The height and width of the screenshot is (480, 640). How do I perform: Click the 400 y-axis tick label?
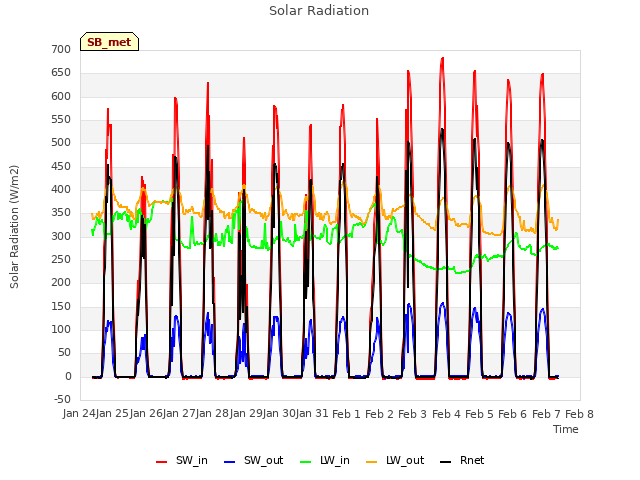pyautogui.click(x=61, y=189)
